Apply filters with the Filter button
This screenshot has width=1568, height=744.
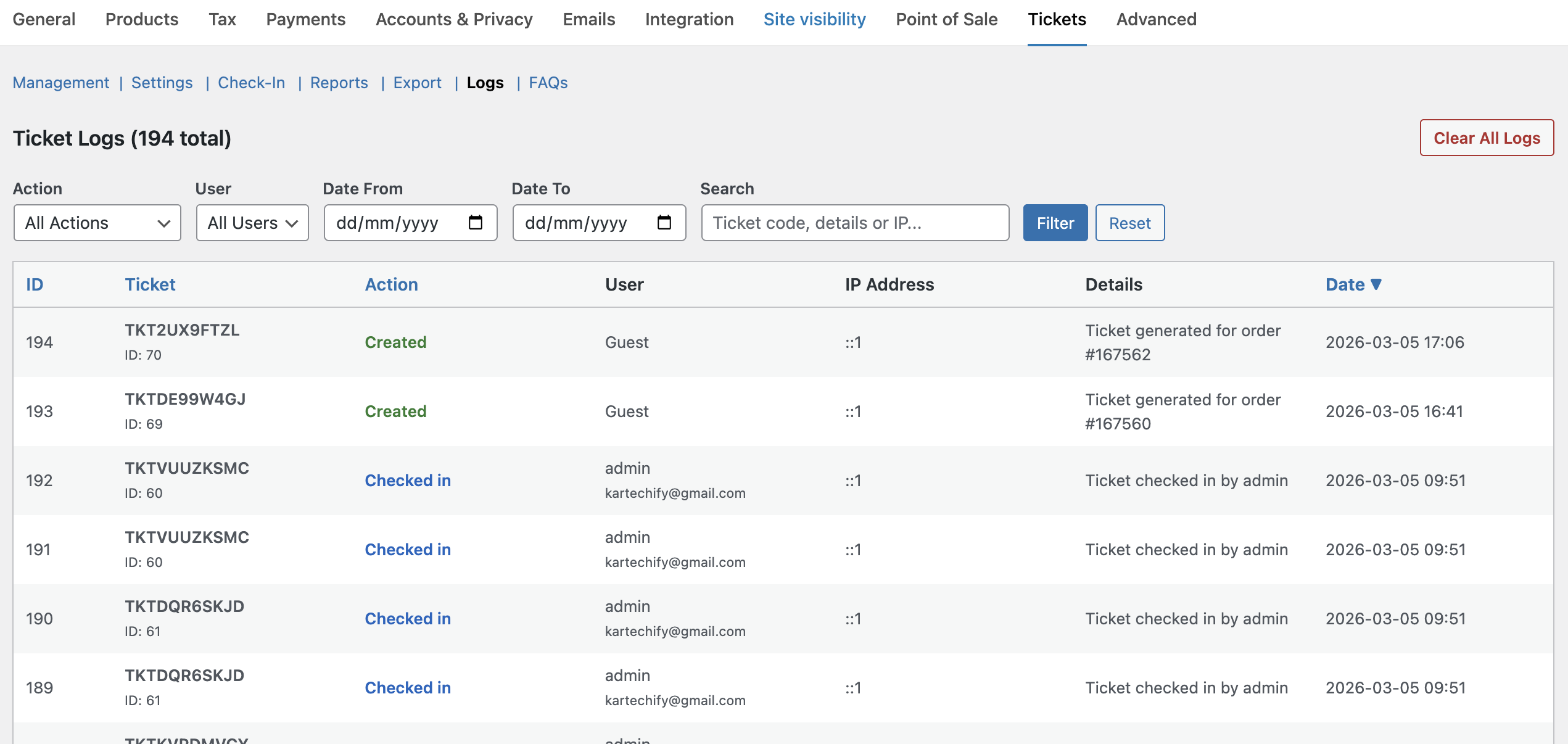pyautogui.click(x=1055, y=223)
